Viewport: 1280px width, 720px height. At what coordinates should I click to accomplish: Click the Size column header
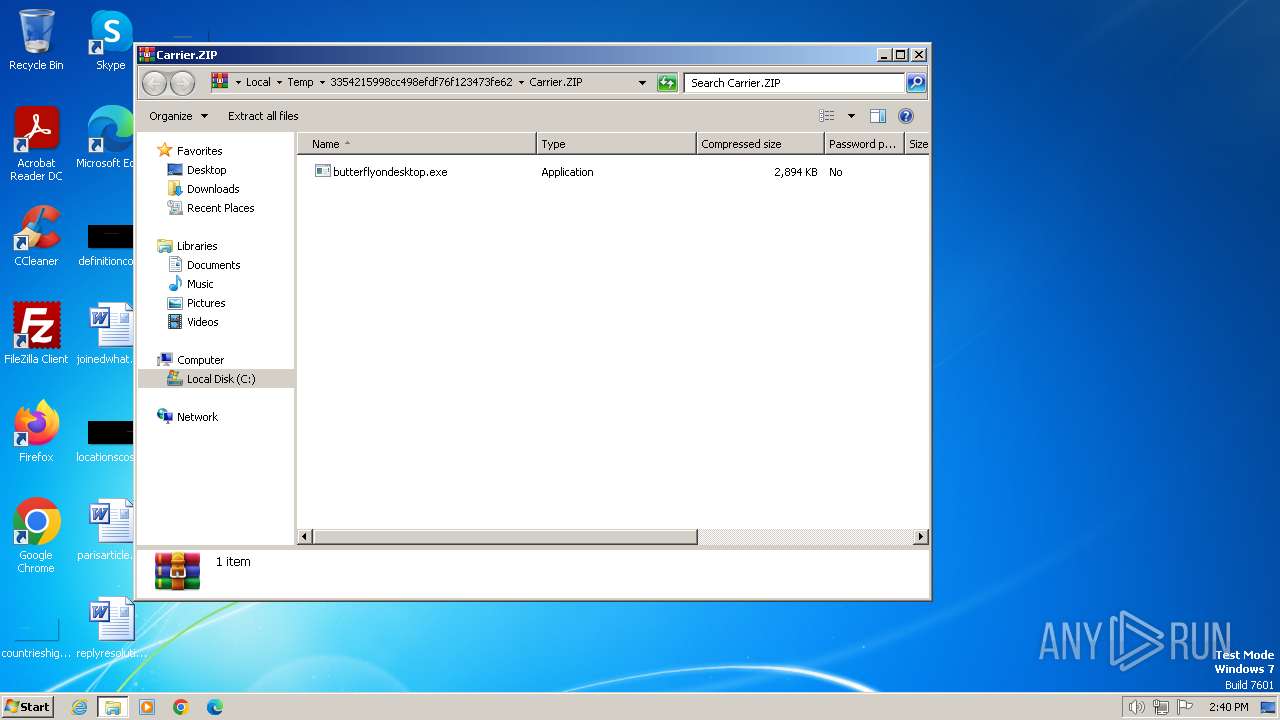tap(917, 144)
